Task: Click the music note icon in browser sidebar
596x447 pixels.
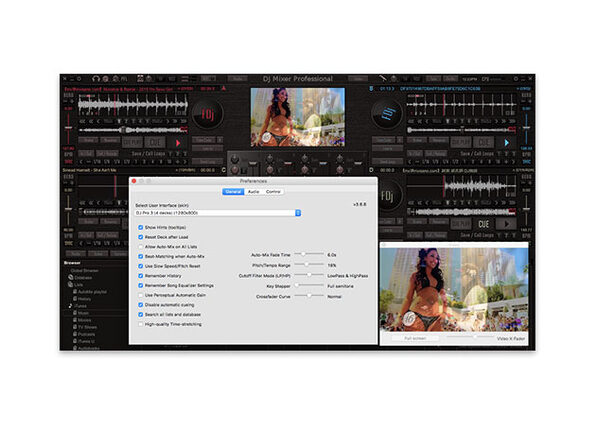Action: 70,306
